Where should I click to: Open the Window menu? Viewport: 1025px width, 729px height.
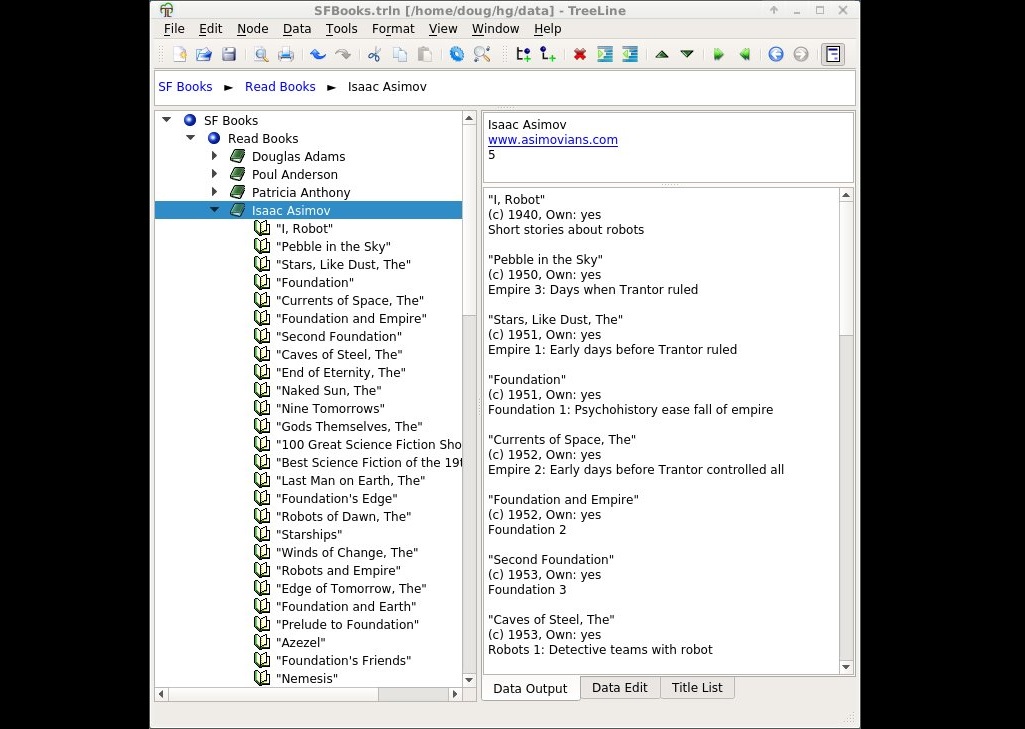click(496, 29)
